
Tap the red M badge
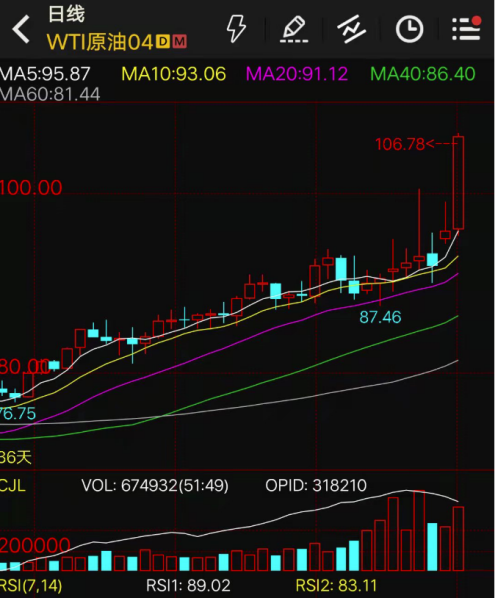pyautogui.click(x=180, y=42)
